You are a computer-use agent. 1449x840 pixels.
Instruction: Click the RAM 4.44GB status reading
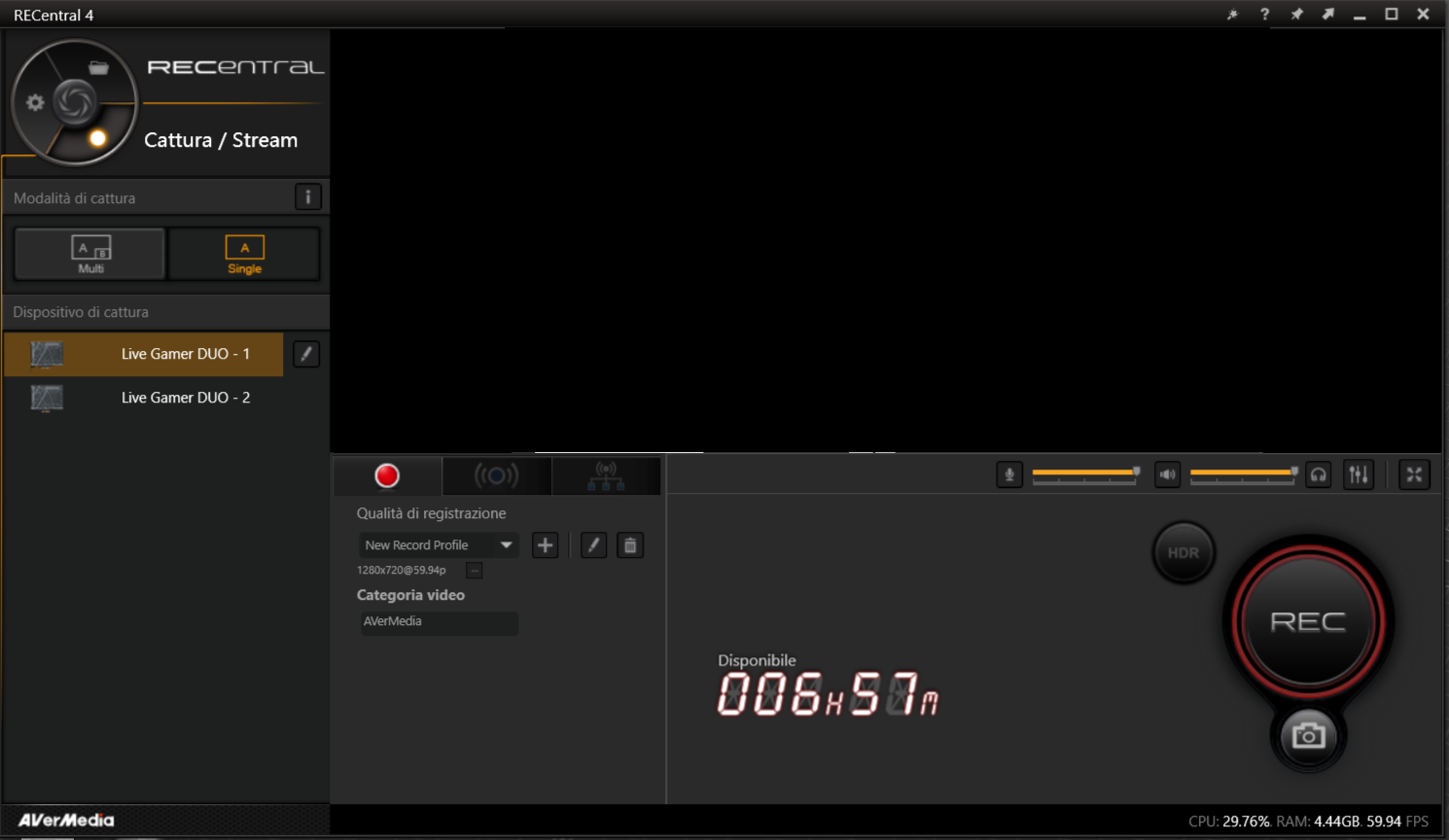tap(1319, 822)
